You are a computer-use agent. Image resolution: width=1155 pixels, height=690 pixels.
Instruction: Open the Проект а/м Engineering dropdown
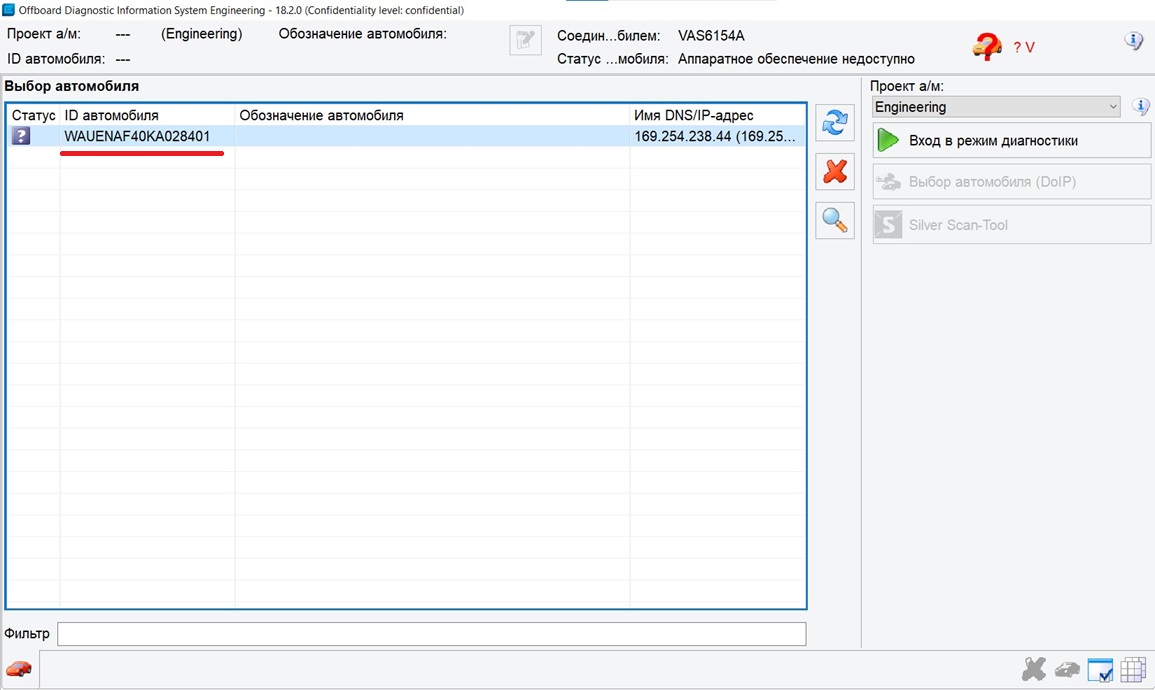996,107
